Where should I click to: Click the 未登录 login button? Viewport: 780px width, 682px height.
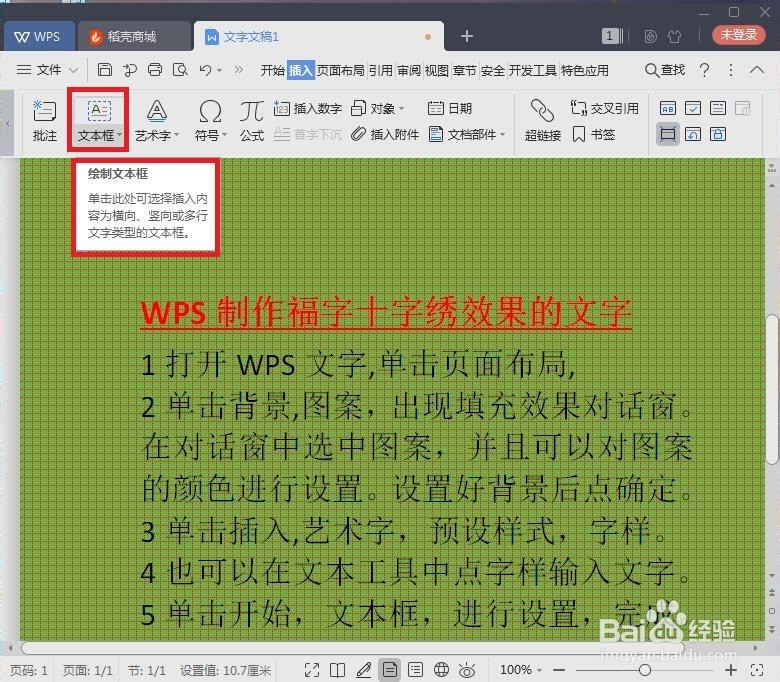click(739, 35)
